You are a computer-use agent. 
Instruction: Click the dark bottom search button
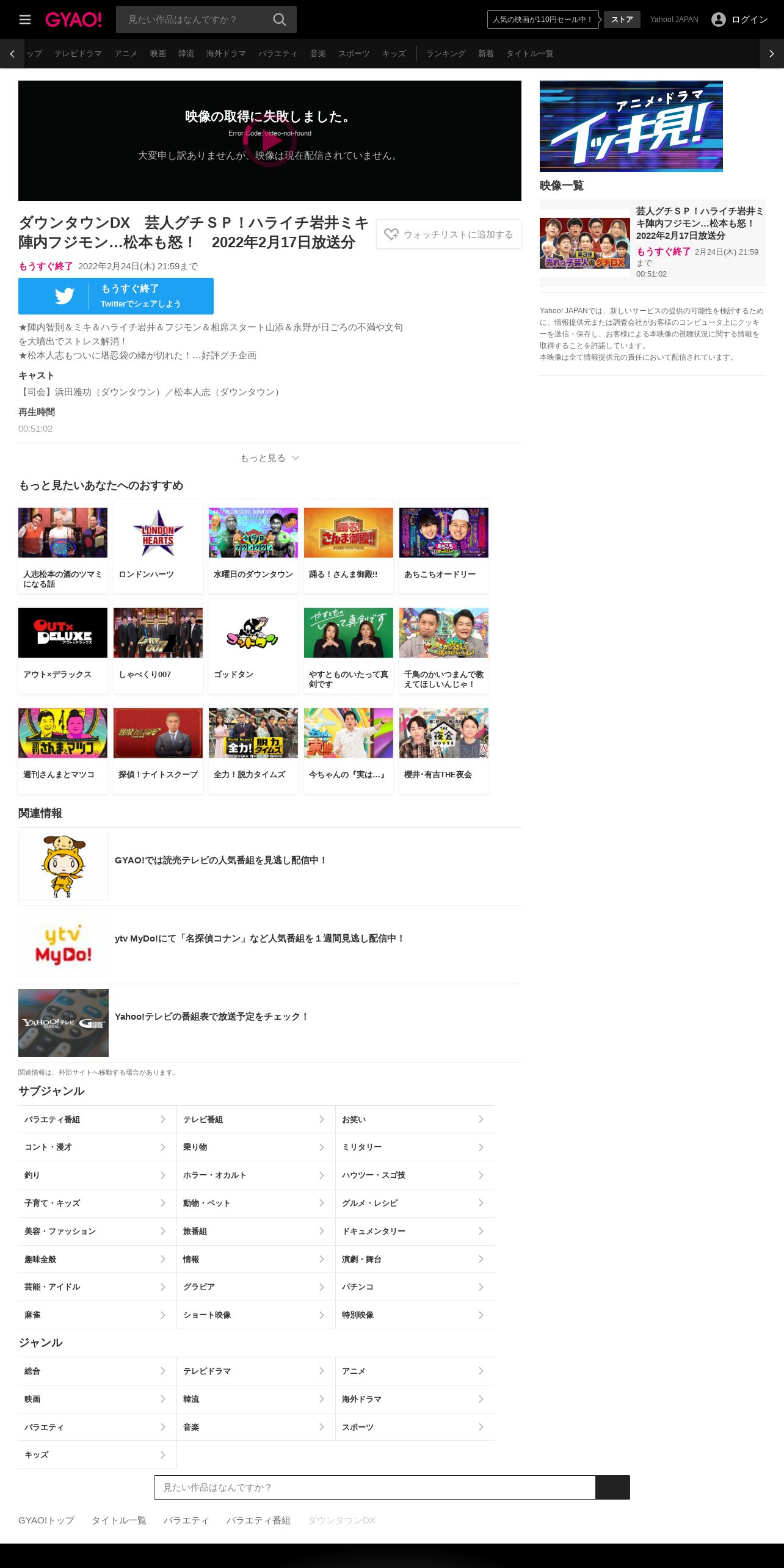612,1487
